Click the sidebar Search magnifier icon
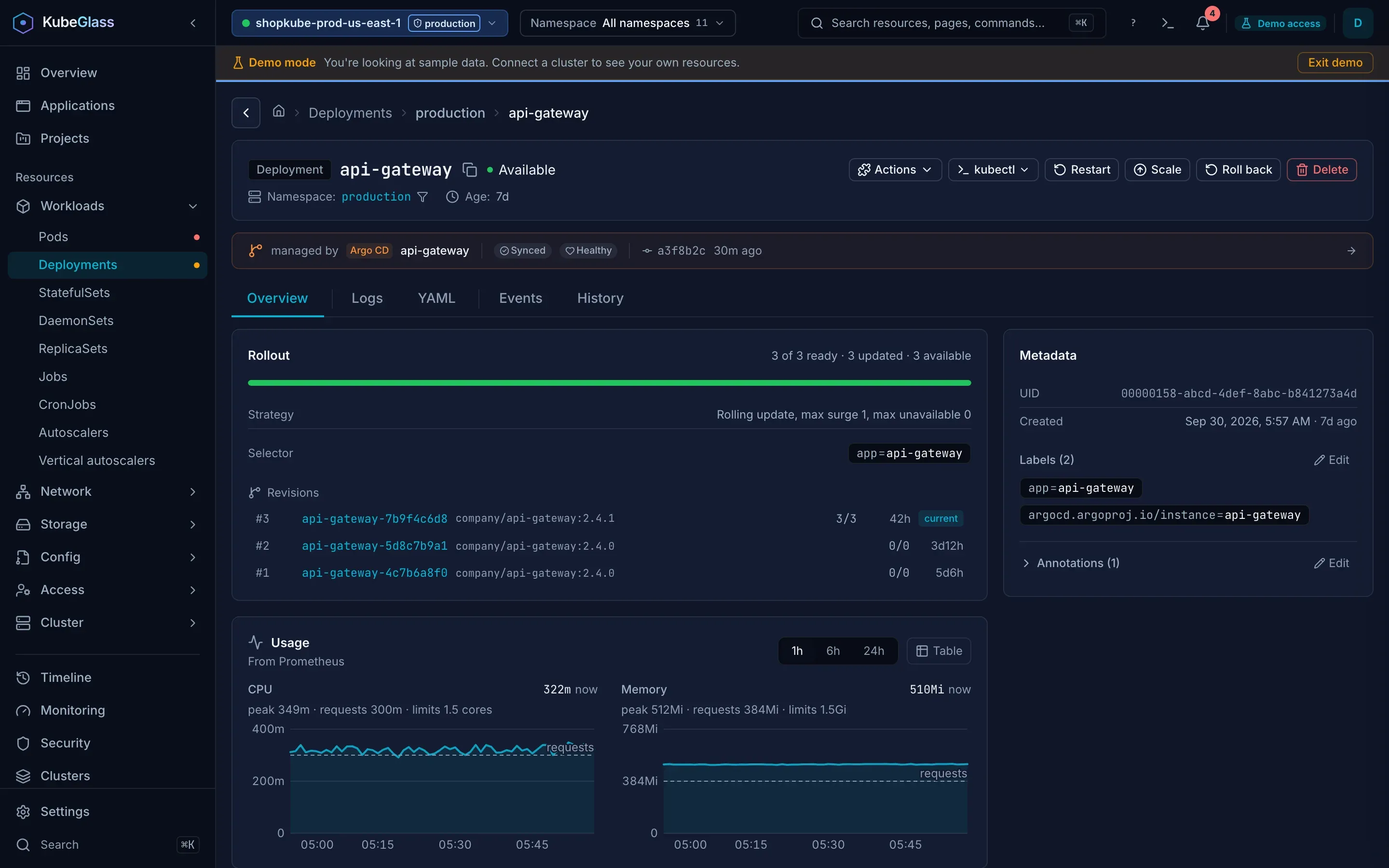The height and width of the screenshot is (868, 1389). click(23, 844)
